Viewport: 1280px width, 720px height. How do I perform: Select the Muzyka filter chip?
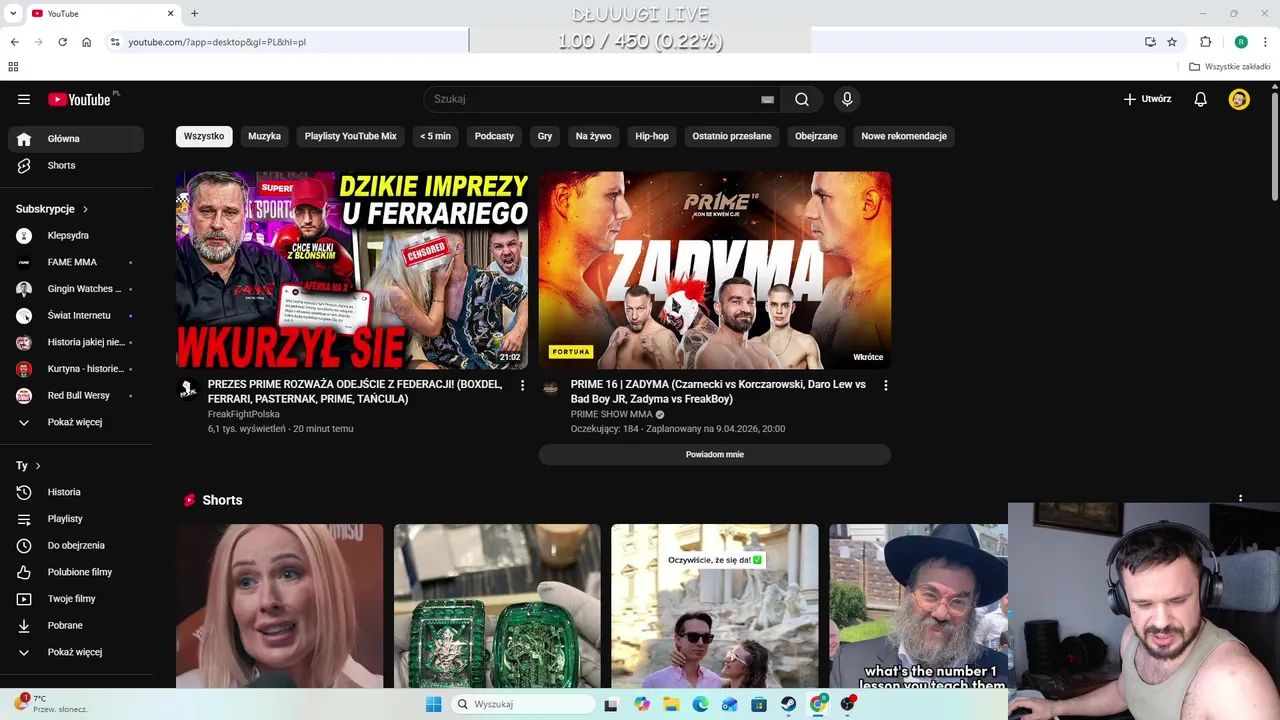[264, 136]
